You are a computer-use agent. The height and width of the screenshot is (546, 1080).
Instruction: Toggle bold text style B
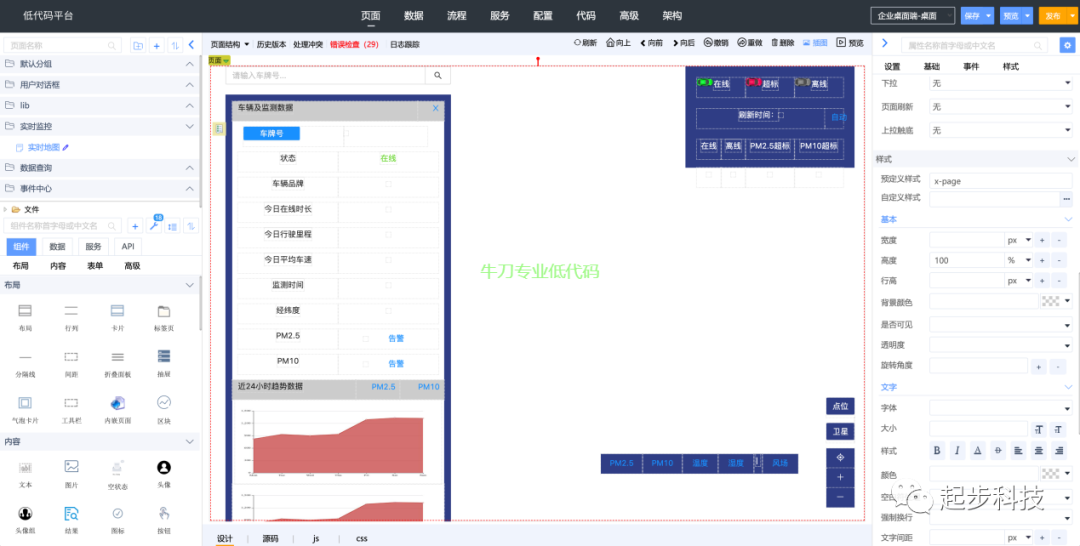point(937,450)
